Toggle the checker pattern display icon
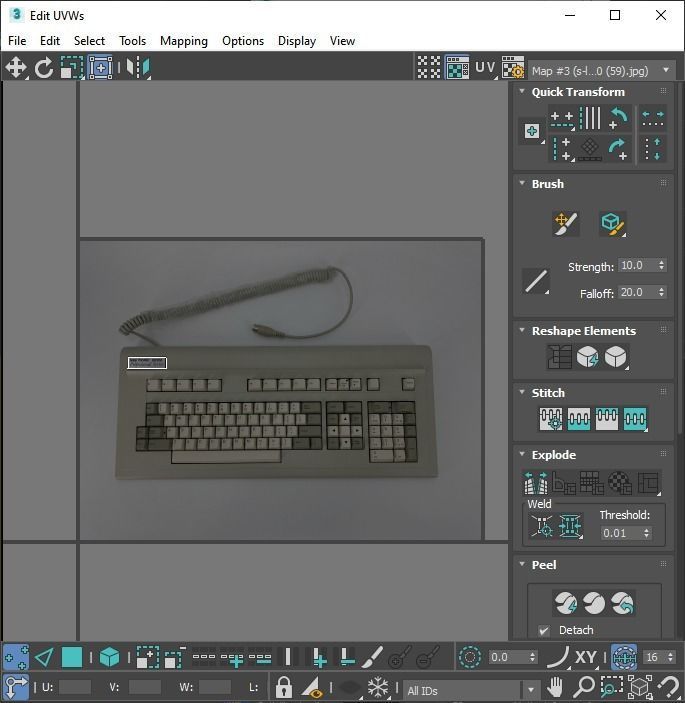 [x=429, y=68]
